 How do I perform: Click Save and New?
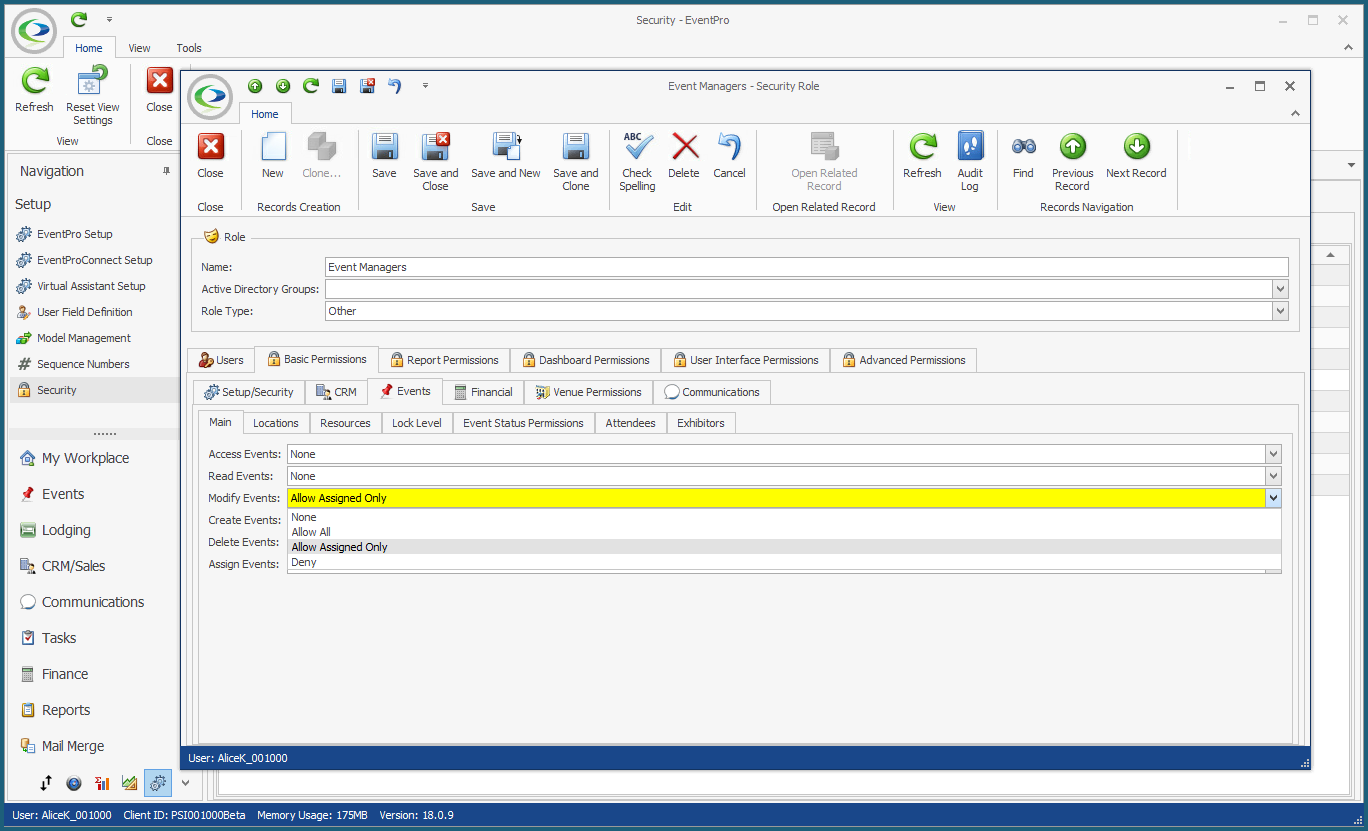coord(506,156)
